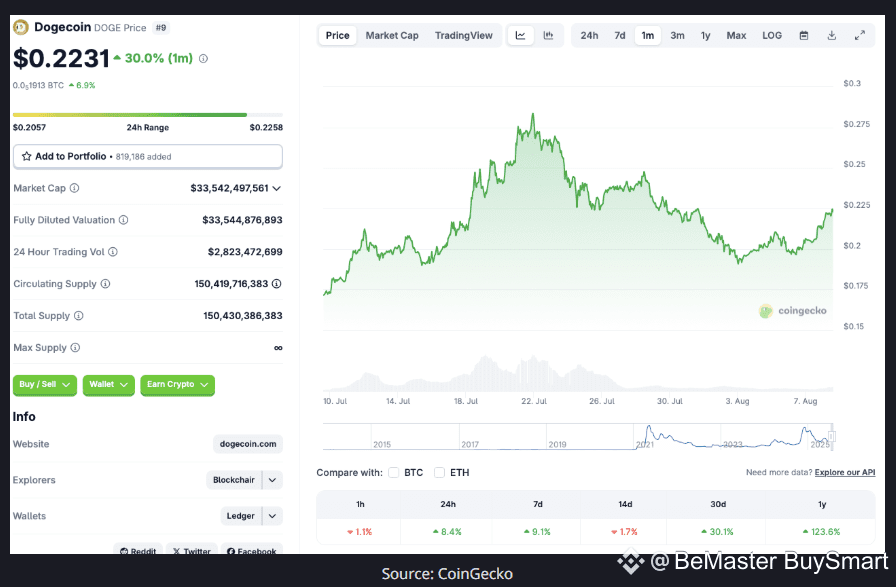Click the Fully Diluted Valuation info icon
This screenshot has height=587, width=896.
pos(123,220)
